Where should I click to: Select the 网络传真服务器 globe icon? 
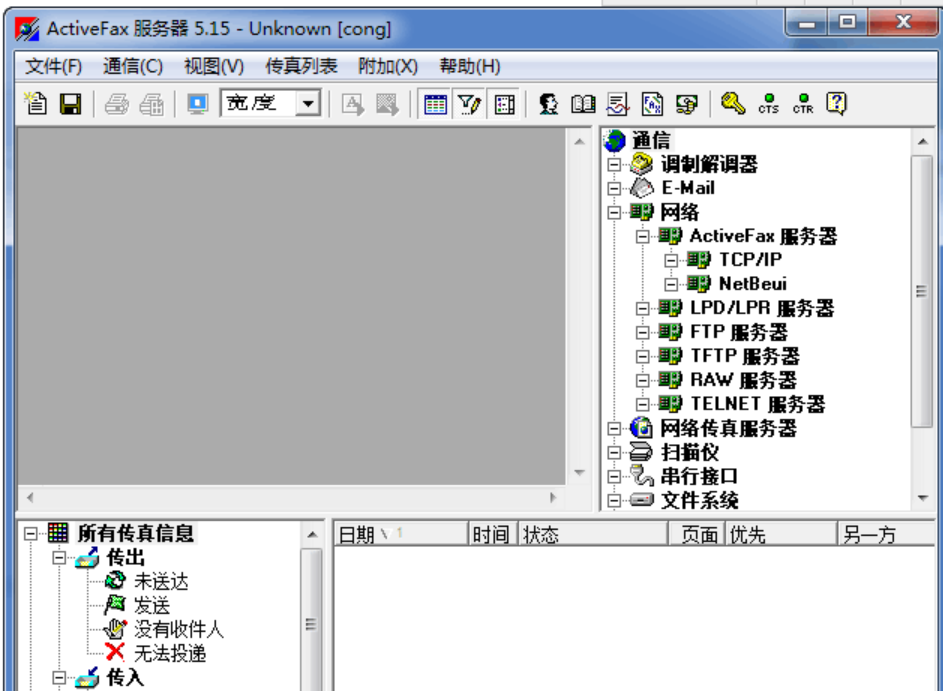coord(641,428)
